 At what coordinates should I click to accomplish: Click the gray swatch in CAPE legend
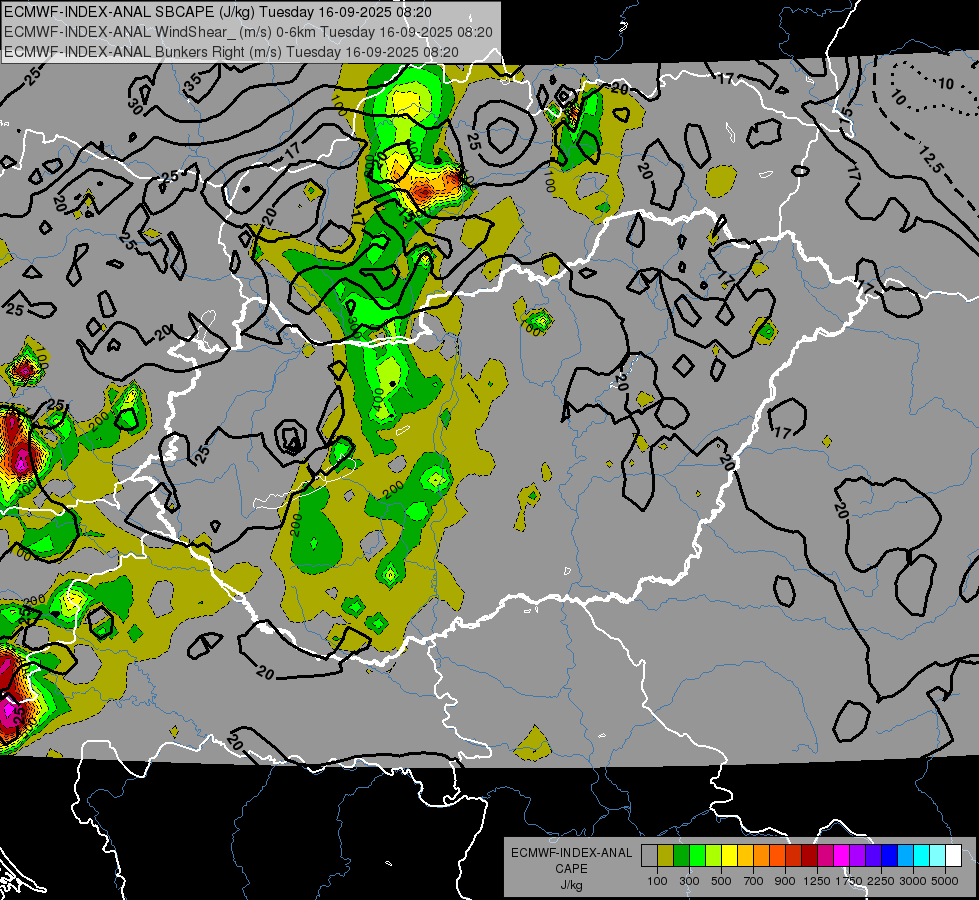tap(649, 856)
